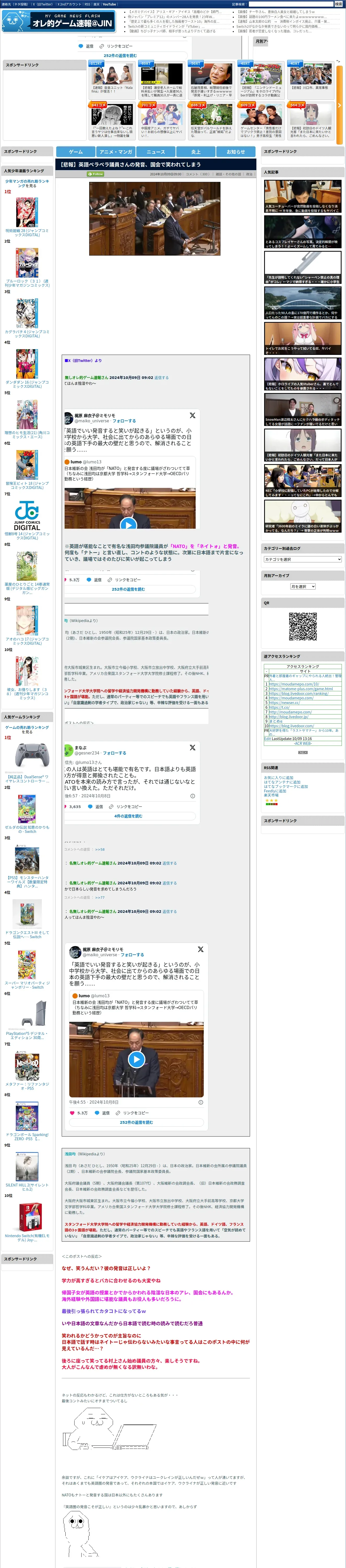Click the QR code image
Screen dimensions: 346x1568
(x=303, y=626)
